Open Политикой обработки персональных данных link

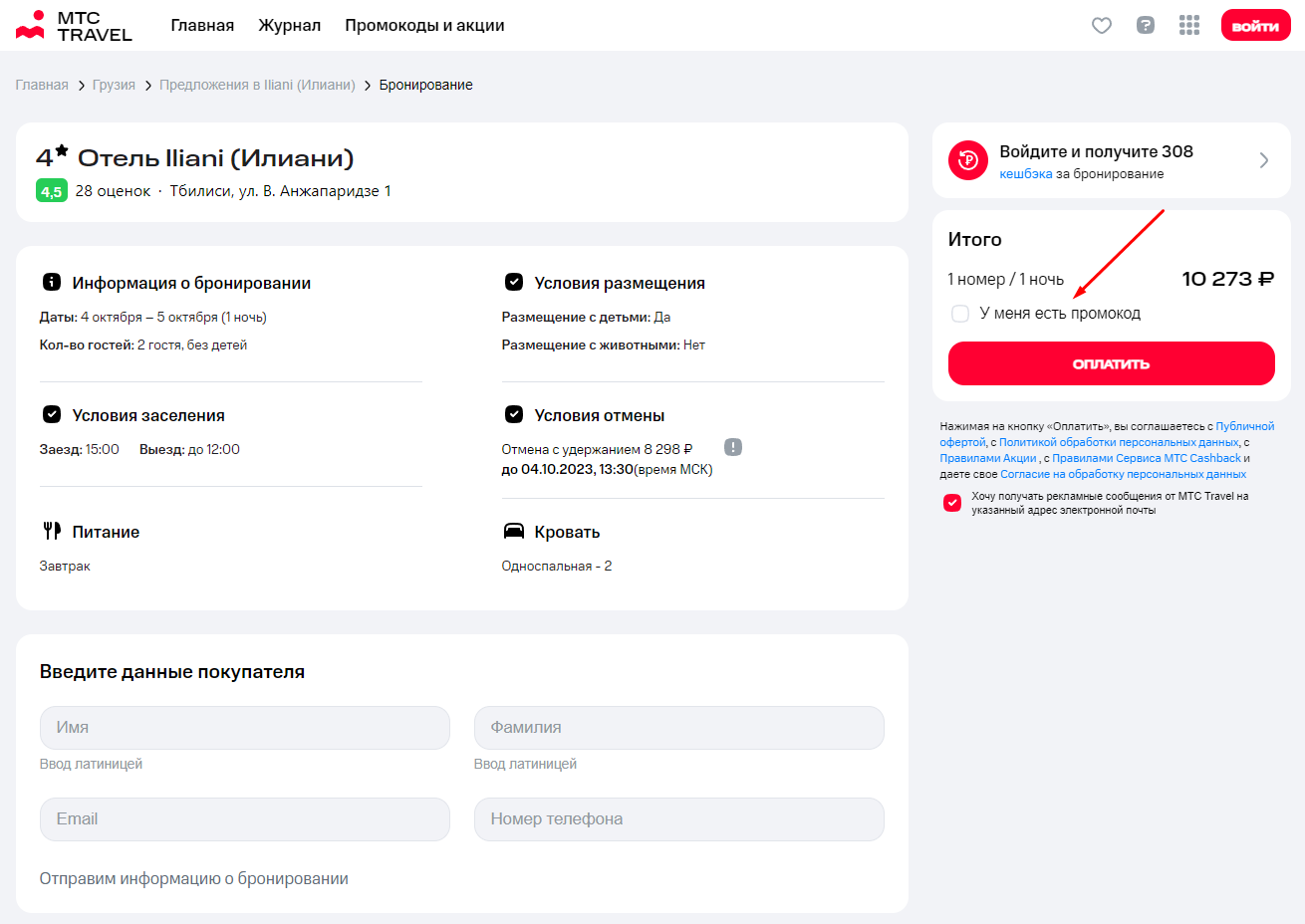pyautogui.click(x=1119, y=442)
